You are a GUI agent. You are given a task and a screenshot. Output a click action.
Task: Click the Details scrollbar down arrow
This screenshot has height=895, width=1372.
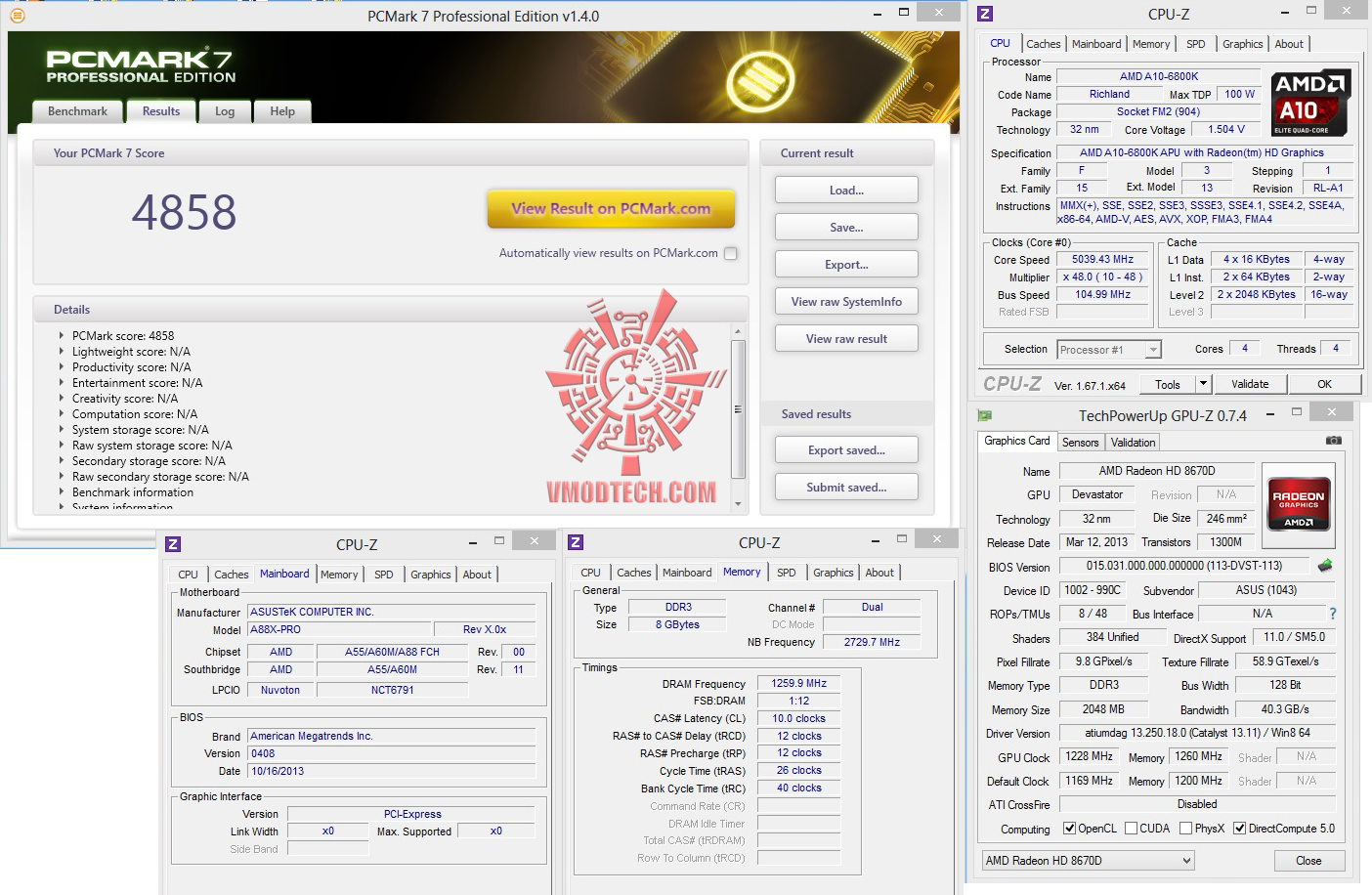pos(738,503)
